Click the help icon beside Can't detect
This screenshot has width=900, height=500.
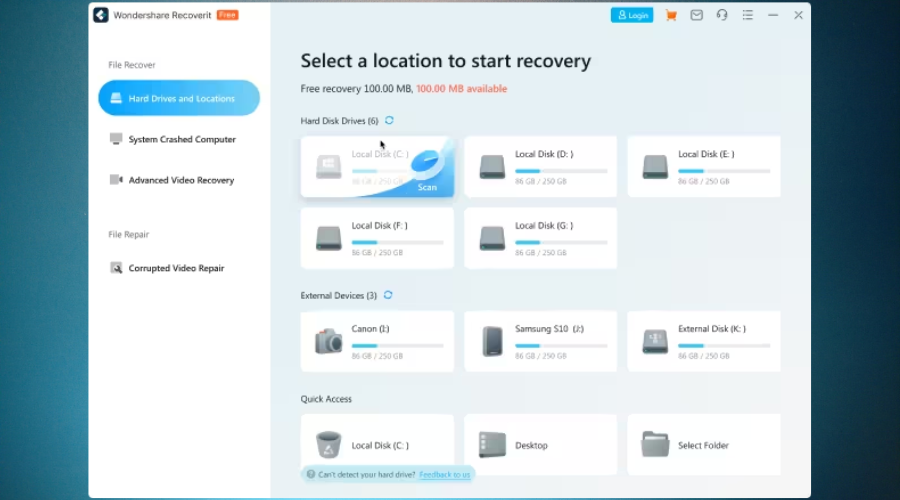coord(311,474)
